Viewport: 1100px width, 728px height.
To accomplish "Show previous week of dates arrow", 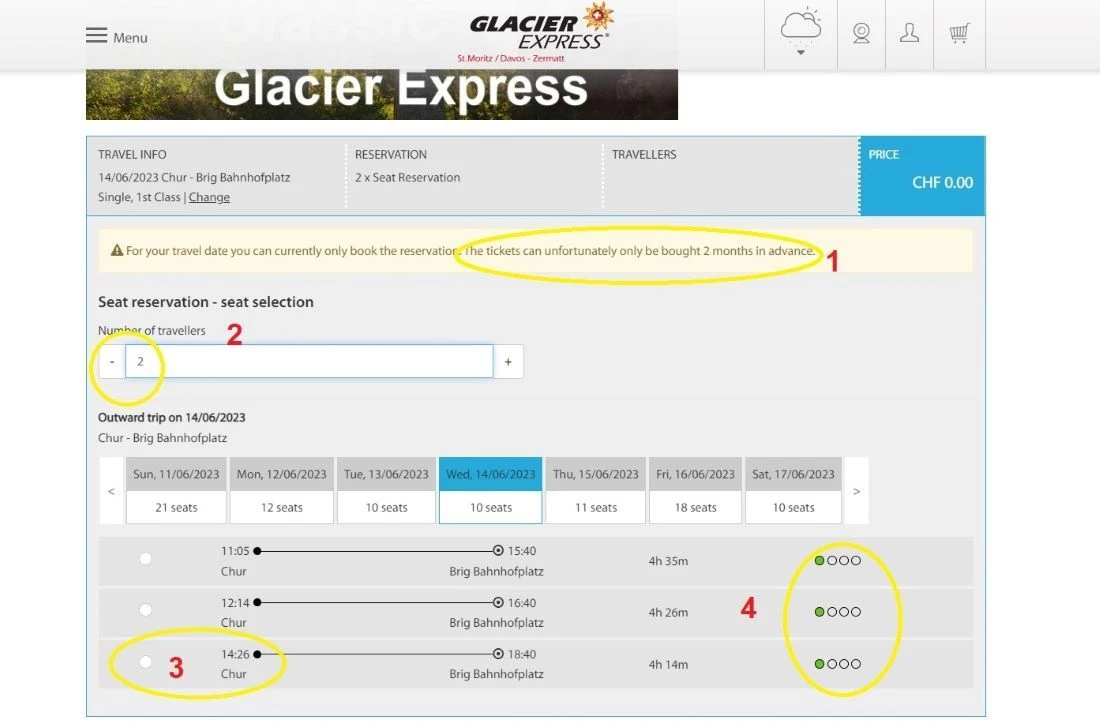I will 112,491.
